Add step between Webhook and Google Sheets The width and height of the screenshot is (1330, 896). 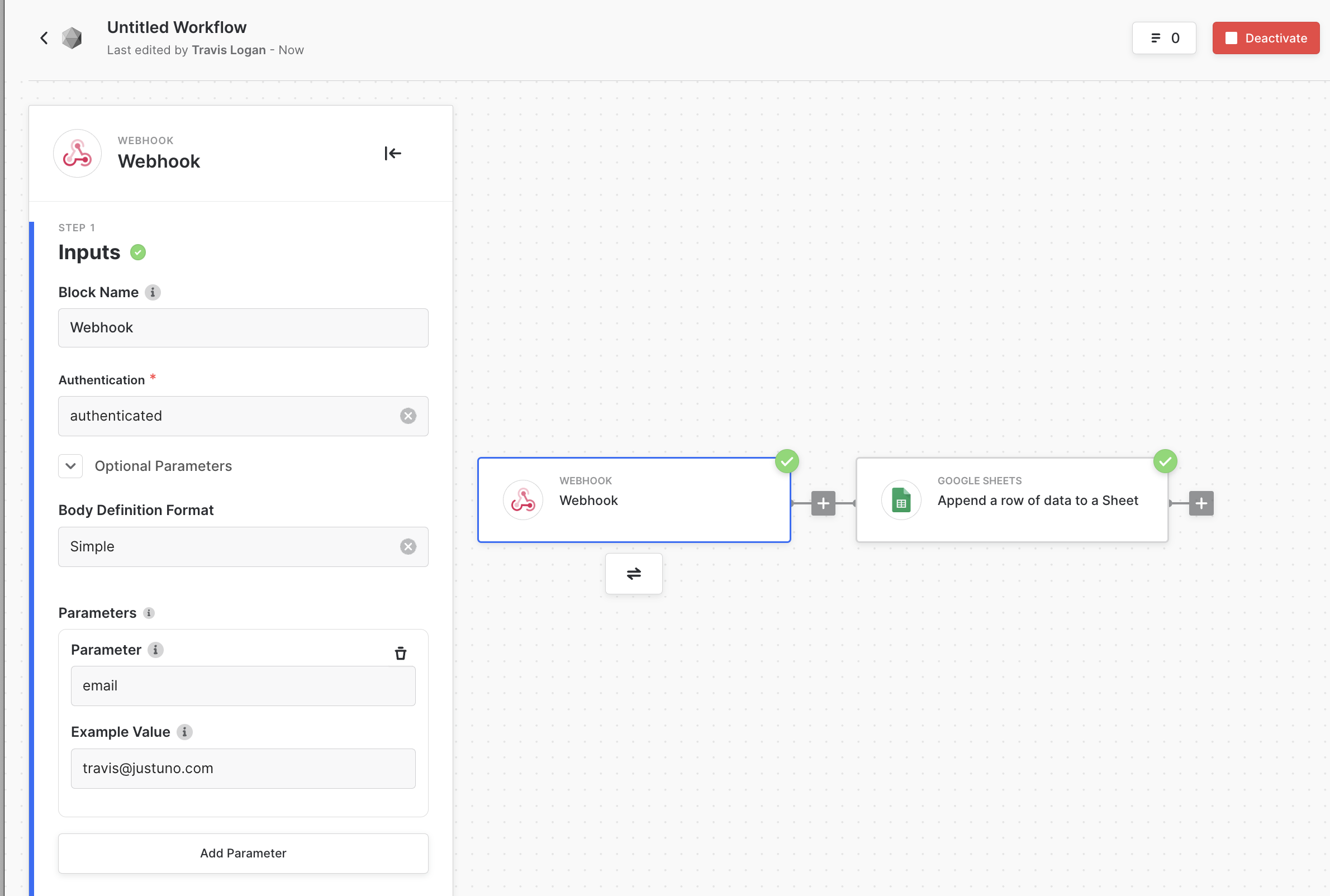(x=823, y=503)
